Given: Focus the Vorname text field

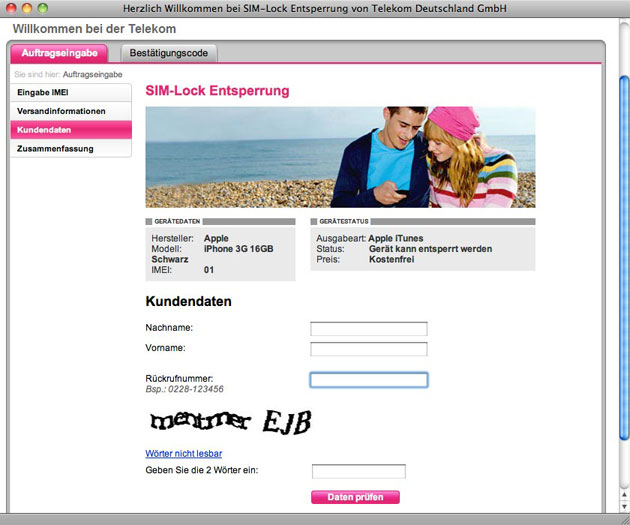Looking at the screenshot, I should [x=368, y=349].
